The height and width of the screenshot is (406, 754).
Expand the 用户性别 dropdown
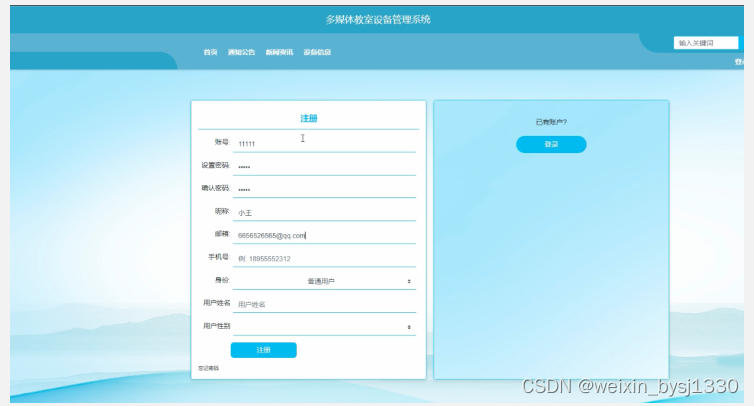324,327
